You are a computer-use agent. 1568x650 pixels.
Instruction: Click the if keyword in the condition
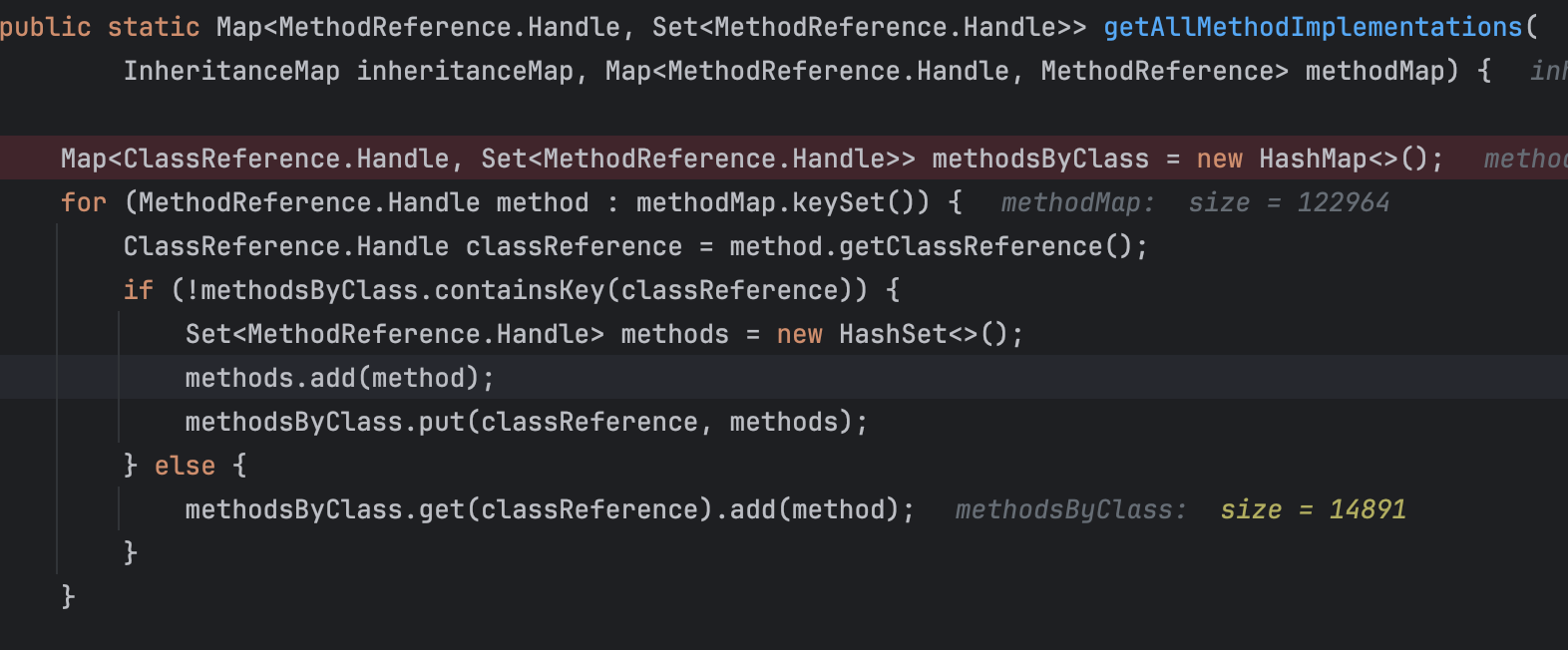tap(138, 291)
